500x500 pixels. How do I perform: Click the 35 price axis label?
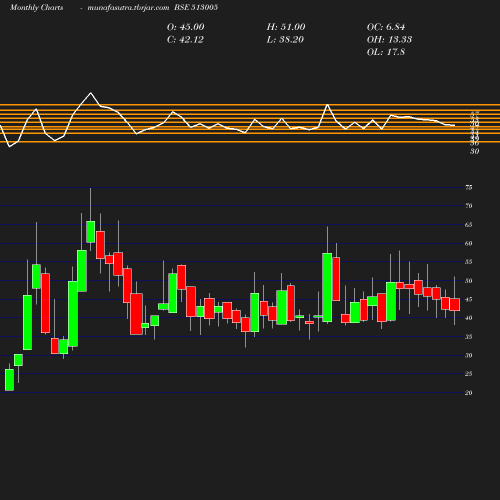pyautogui.click(x=469, y=337)
